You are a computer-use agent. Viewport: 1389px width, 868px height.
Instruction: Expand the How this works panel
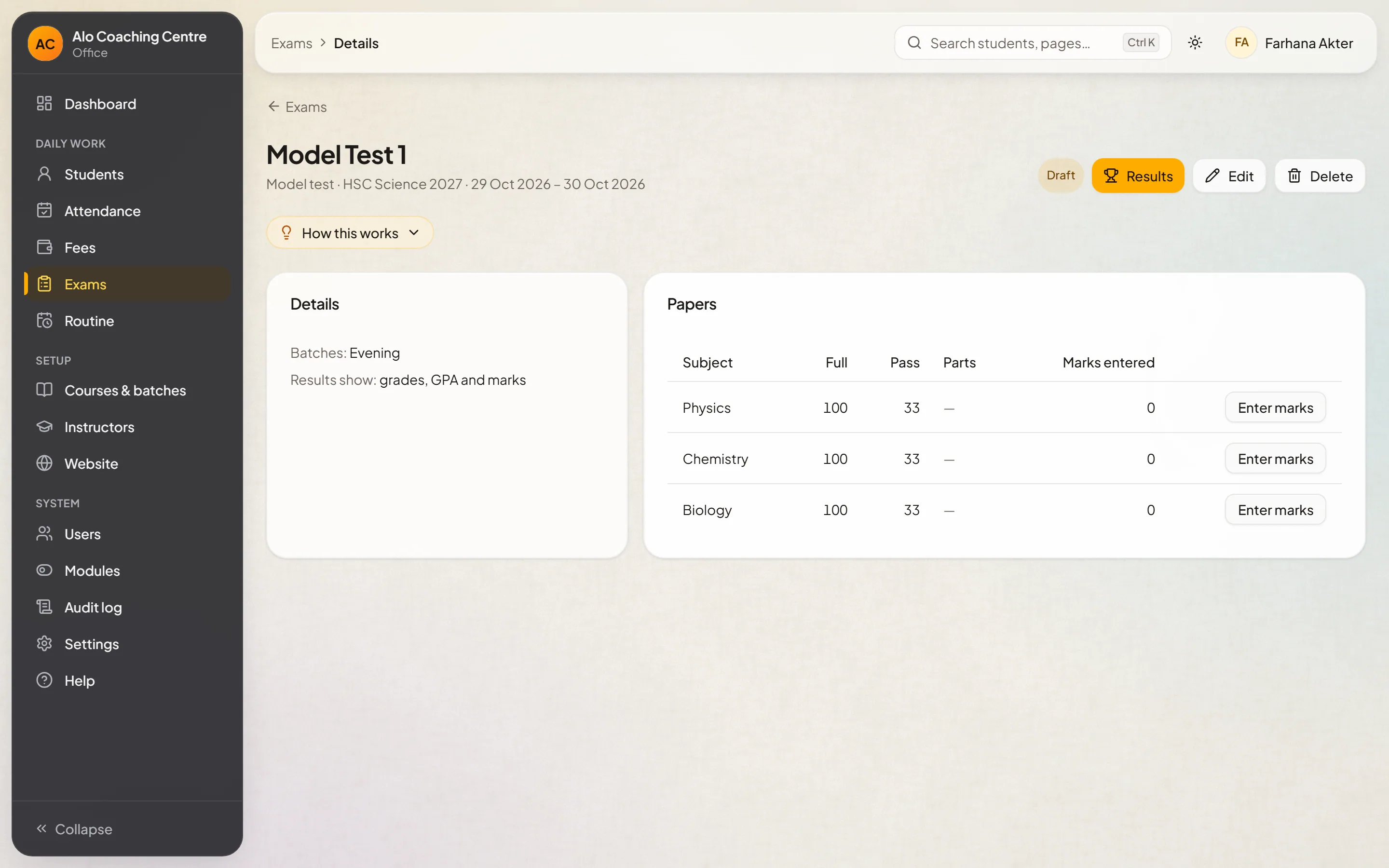(x=350, y=232)
